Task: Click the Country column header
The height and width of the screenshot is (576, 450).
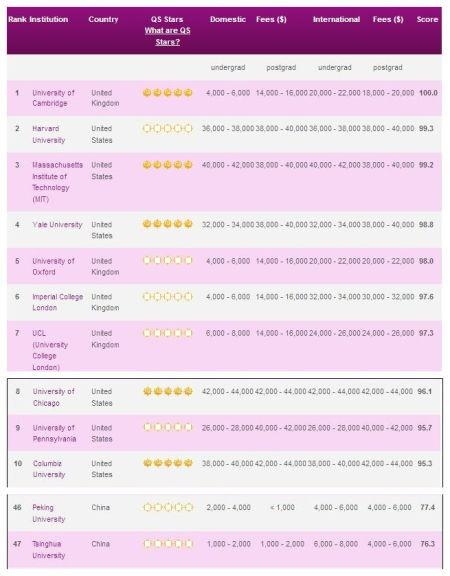Action: point(103,19)
